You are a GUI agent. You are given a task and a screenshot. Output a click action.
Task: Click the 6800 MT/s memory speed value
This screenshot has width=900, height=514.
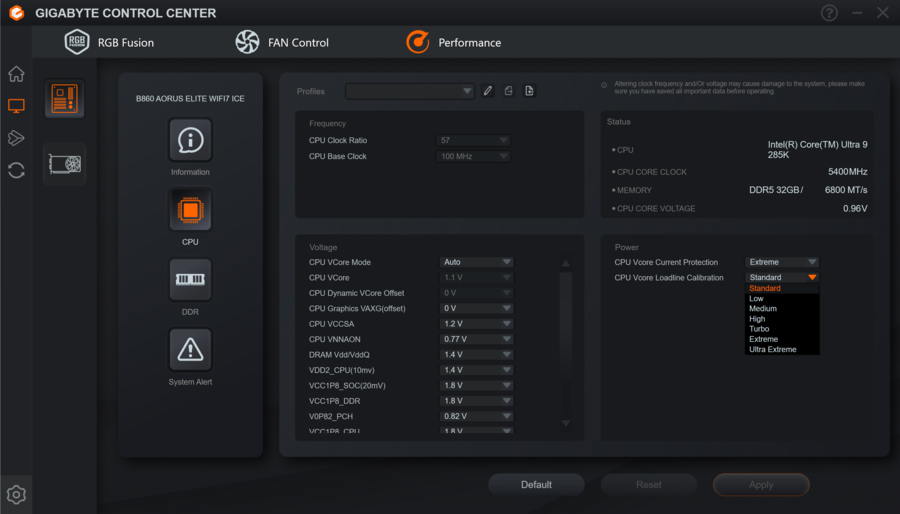coord(846,190)
